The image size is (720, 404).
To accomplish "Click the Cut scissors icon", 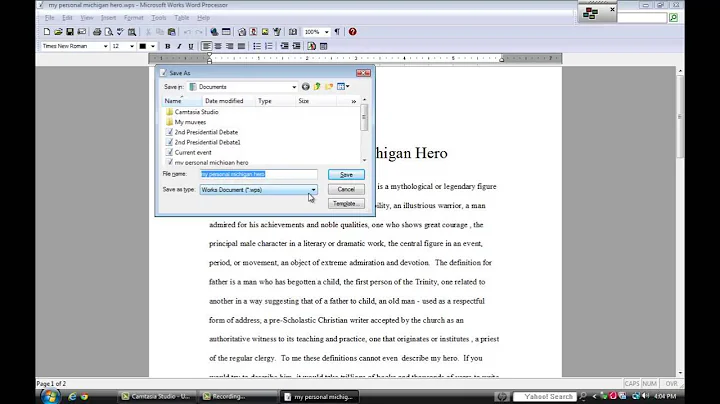I will (148, 32).
